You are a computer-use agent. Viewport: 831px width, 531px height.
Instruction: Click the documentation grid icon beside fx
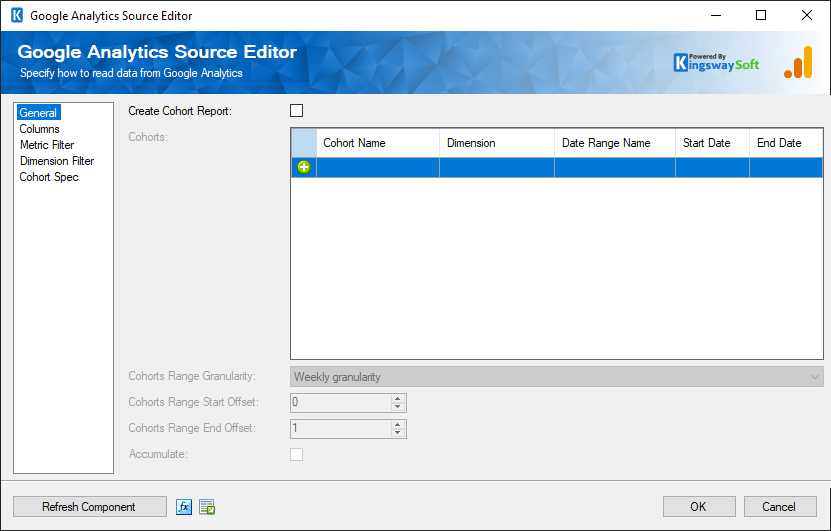point(207,507)
